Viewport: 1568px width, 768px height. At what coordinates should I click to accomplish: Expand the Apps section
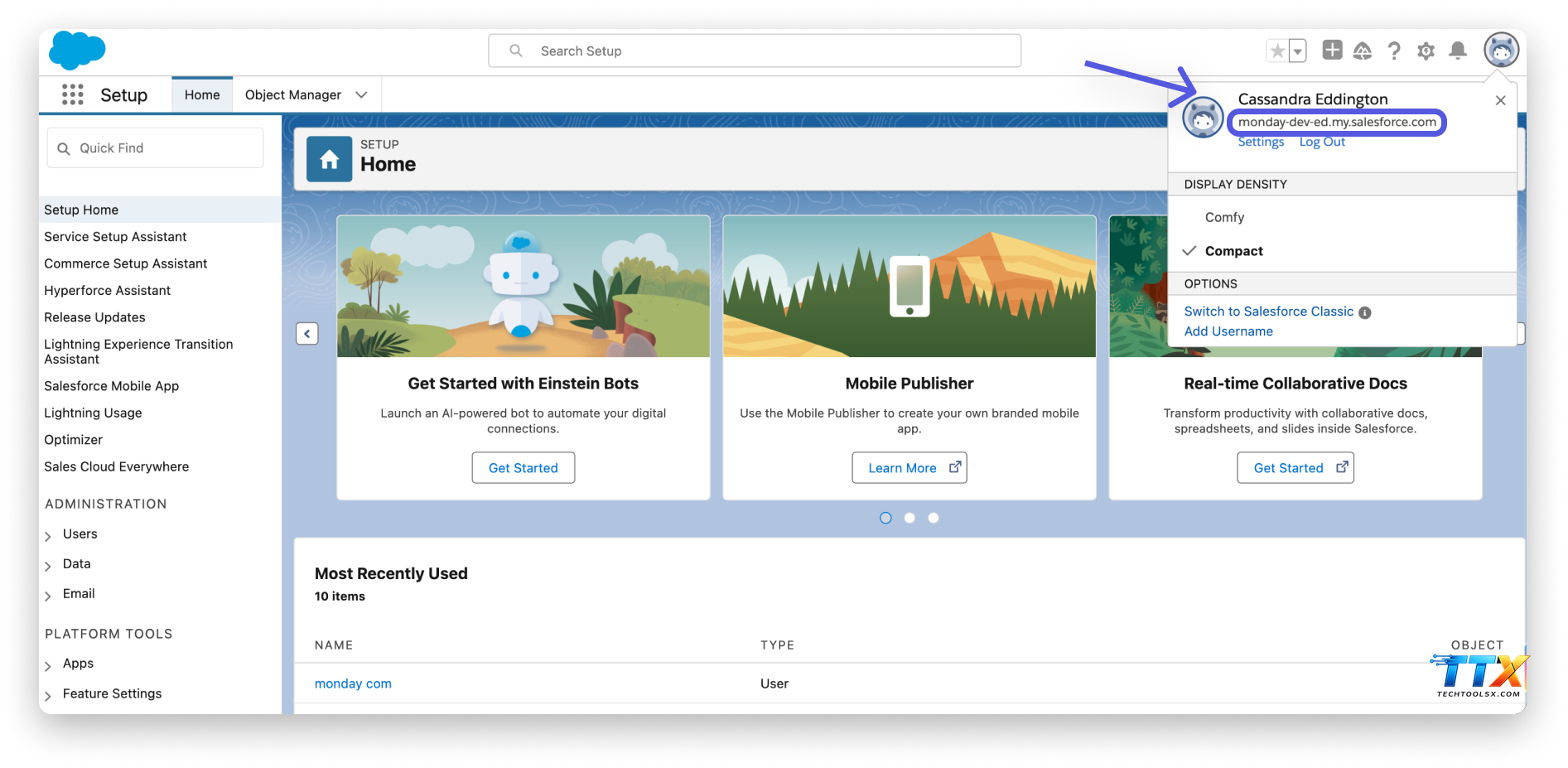pos(48,665)
